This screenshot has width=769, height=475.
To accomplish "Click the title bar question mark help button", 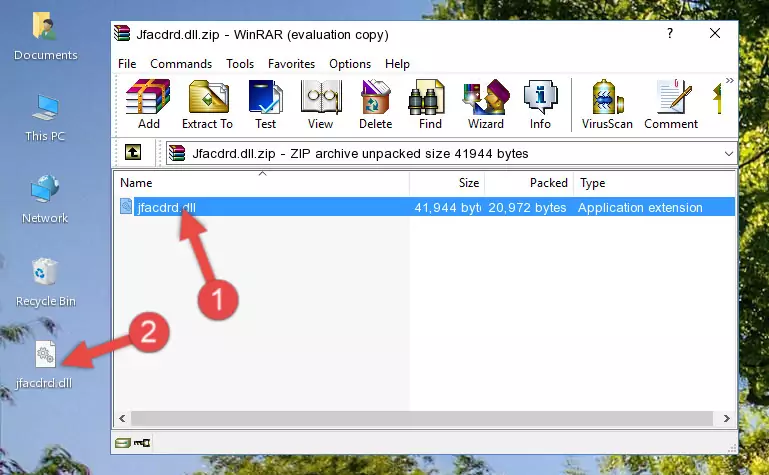I will click(670, 33).
